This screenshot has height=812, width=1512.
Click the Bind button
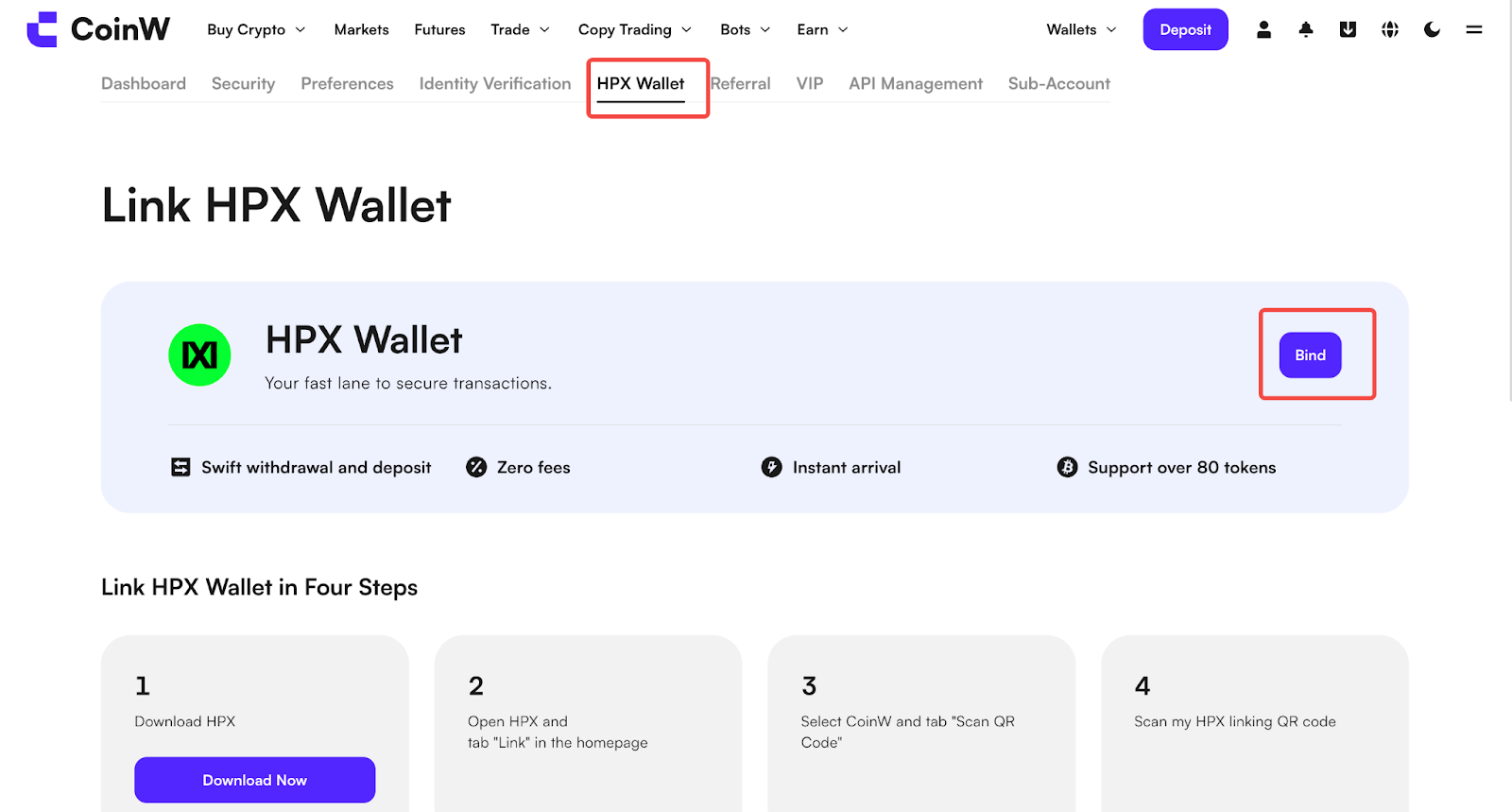(x=1310, y=354)
